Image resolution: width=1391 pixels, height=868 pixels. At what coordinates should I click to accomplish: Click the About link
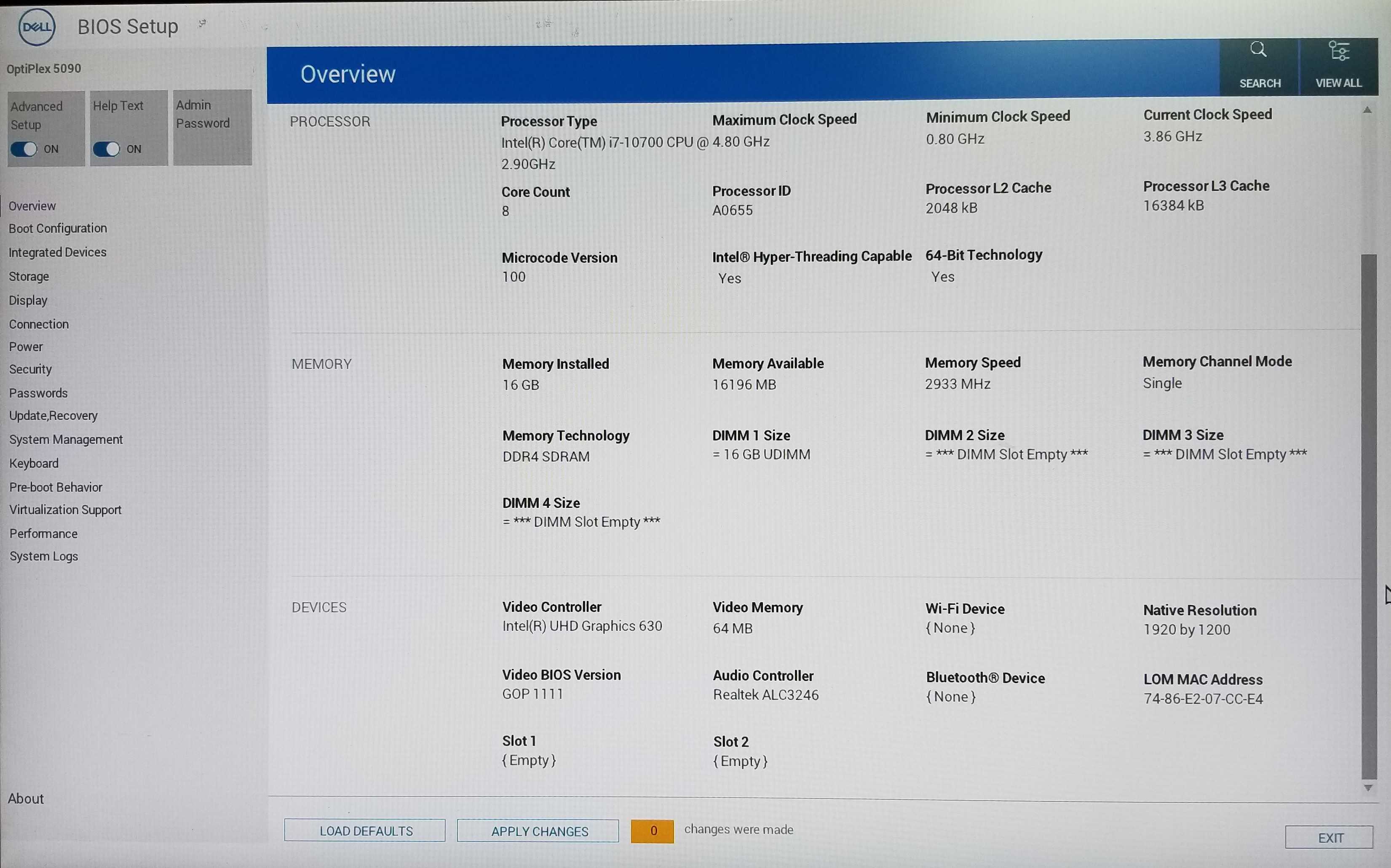(26, 799)
